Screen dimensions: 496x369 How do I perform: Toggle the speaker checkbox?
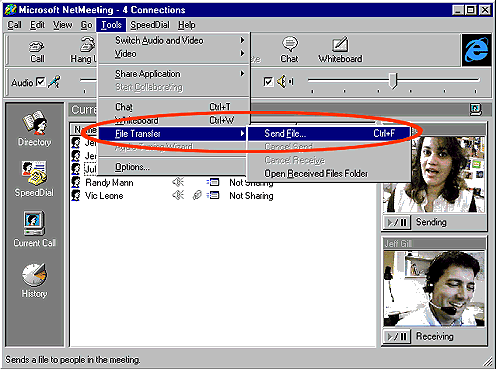tap(268, 82)
